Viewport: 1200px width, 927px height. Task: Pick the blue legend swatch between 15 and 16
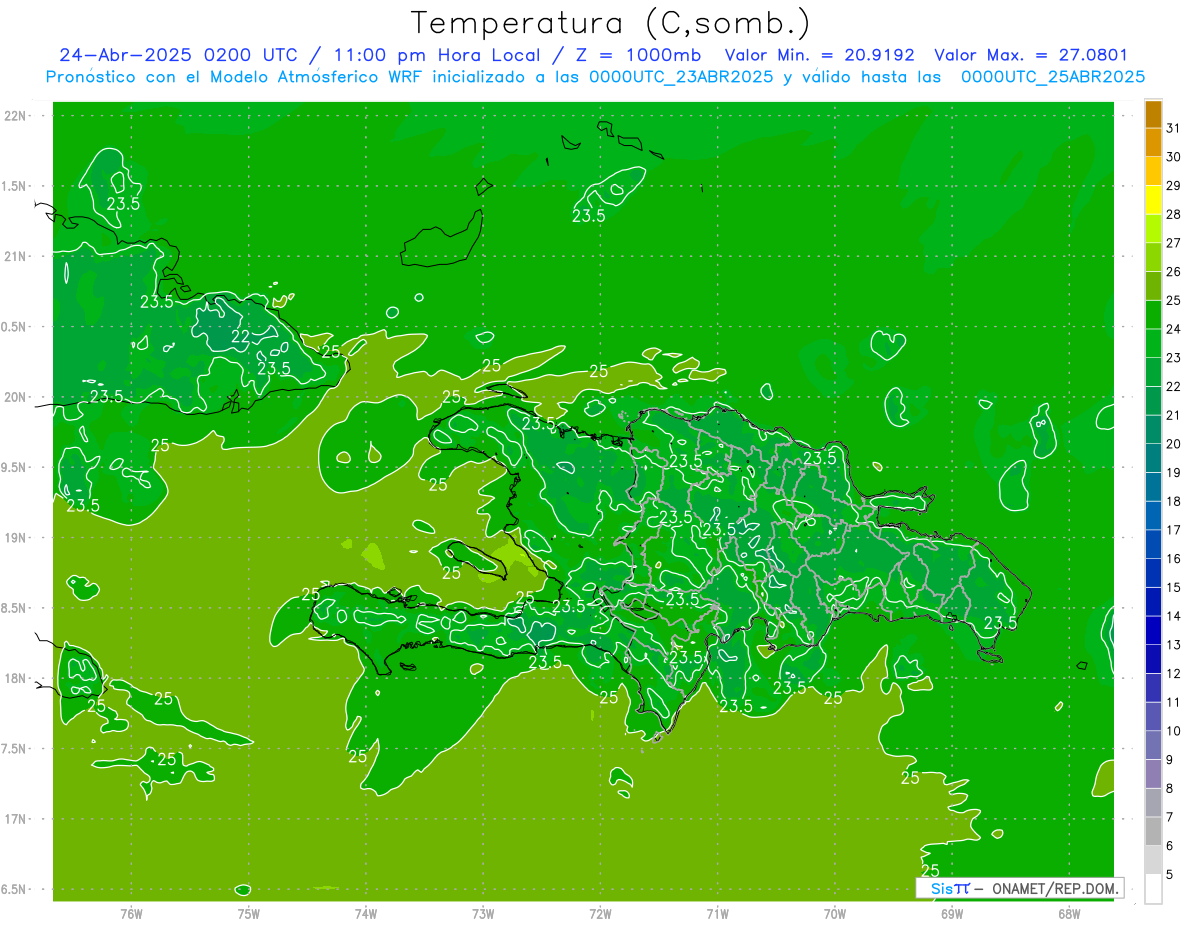[x=1153, y=573]
